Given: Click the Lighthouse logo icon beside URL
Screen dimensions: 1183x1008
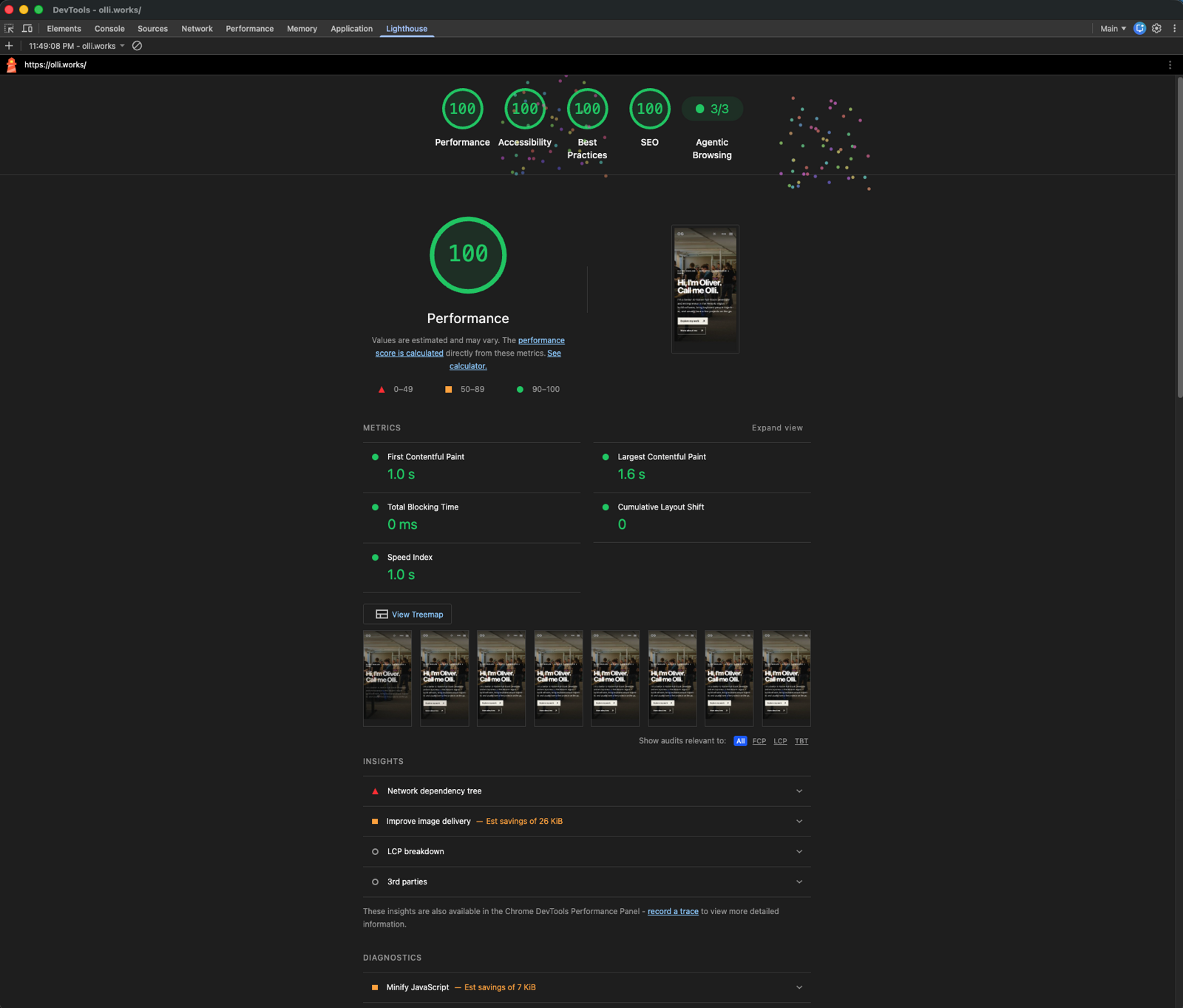Looking at the screenshot, I should [x=11, y=65].
